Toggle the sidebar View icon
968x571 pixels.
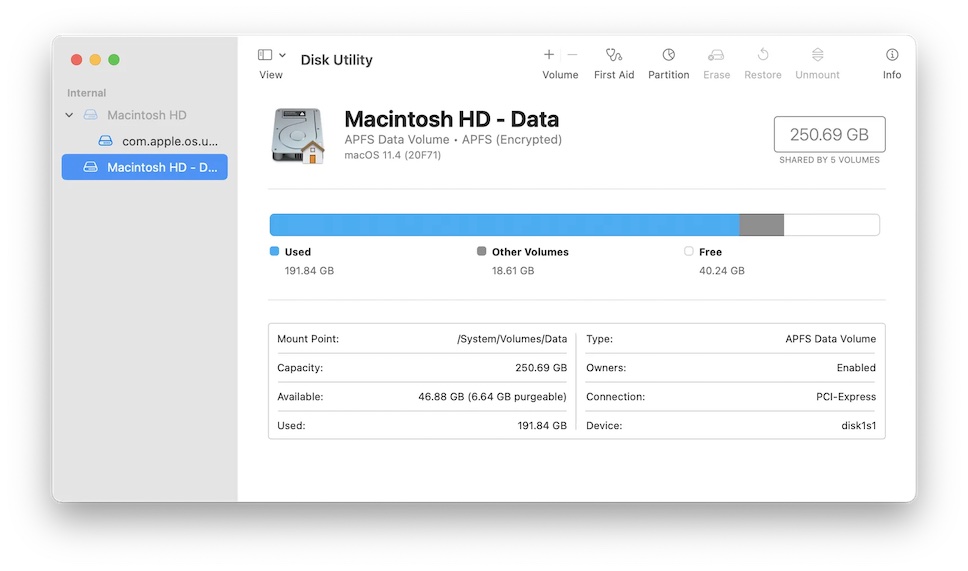[265, 55]
